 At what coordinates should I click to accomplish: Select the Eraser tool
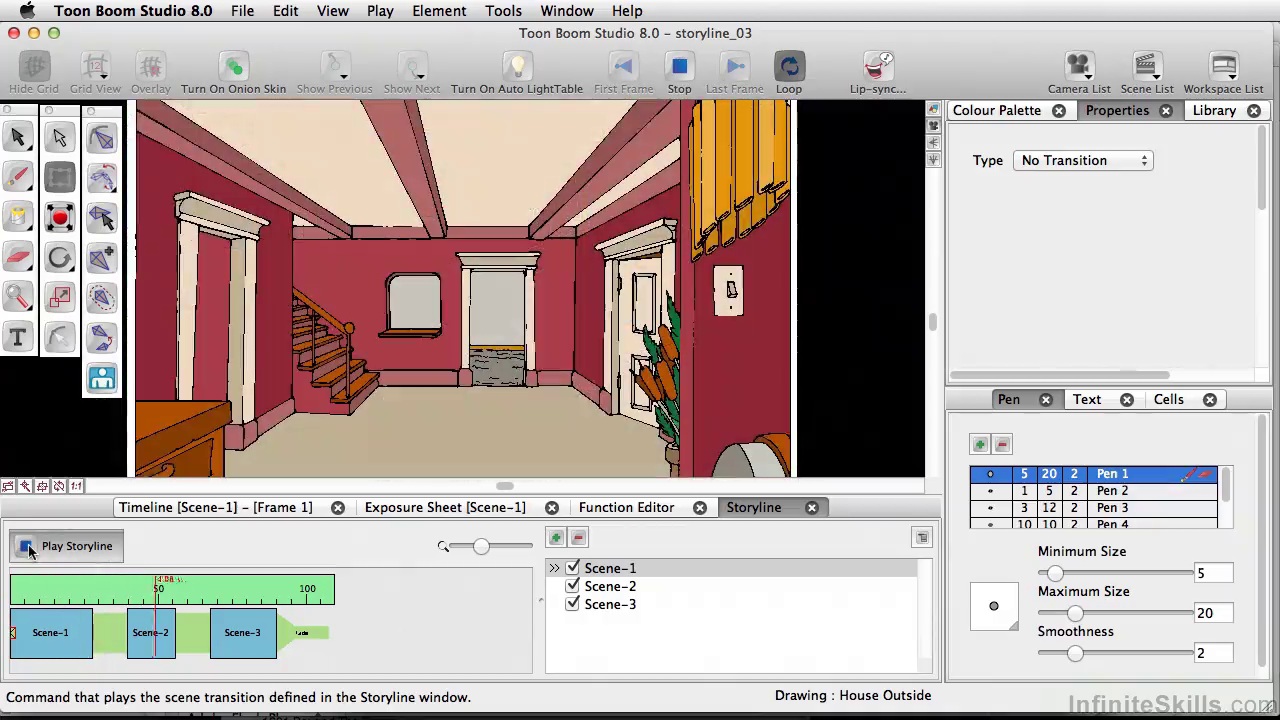(x=18, y=257)
